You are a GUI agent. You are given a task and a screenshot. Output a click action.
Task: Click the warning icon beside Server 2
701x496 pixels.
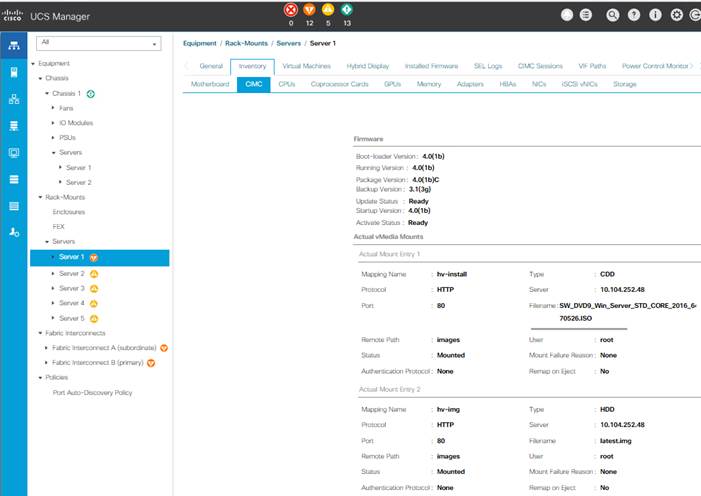[x=94, y=274]
